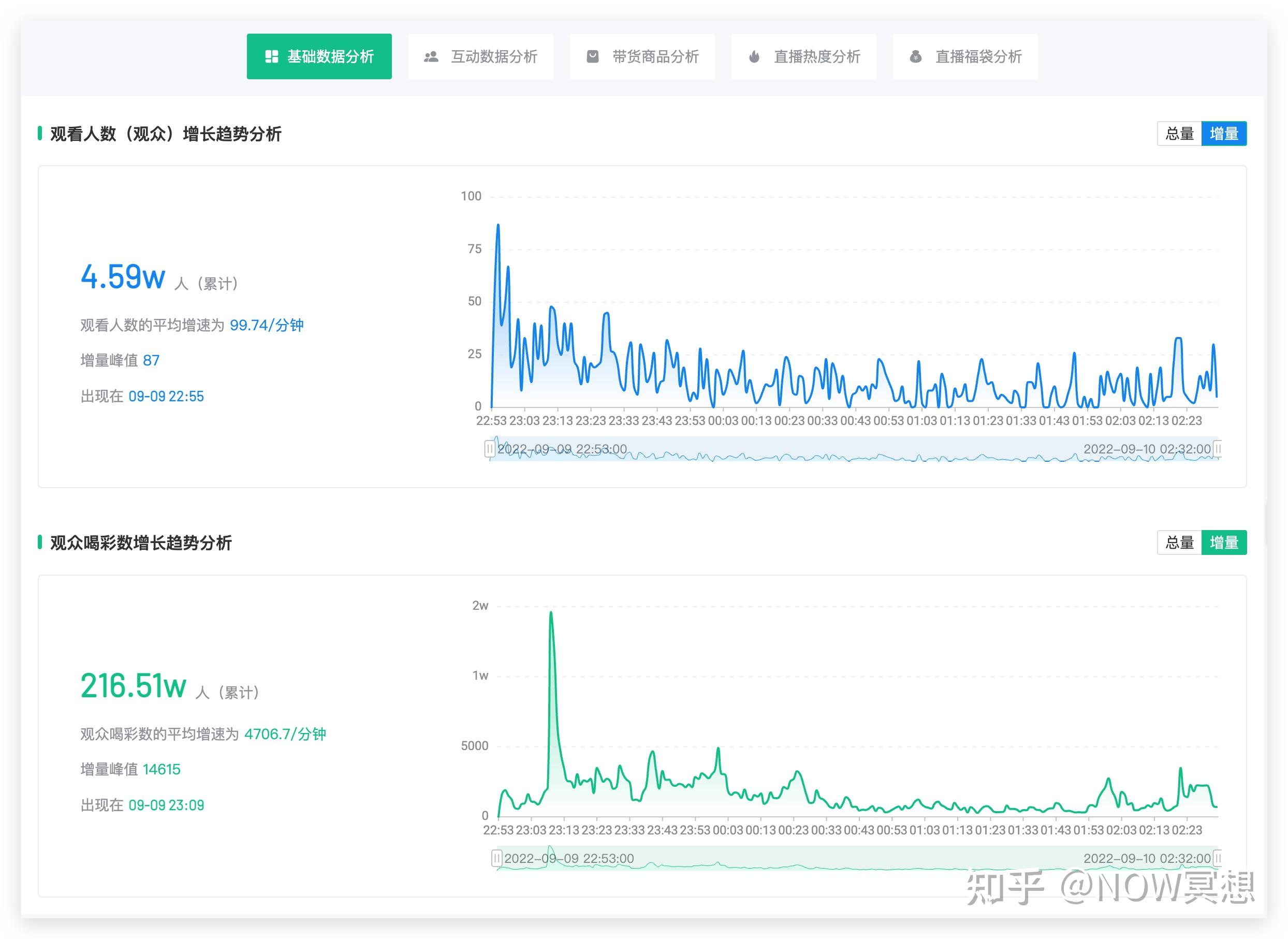Click the 09-09 23:09 timestamp link

(x=167, y=805)
